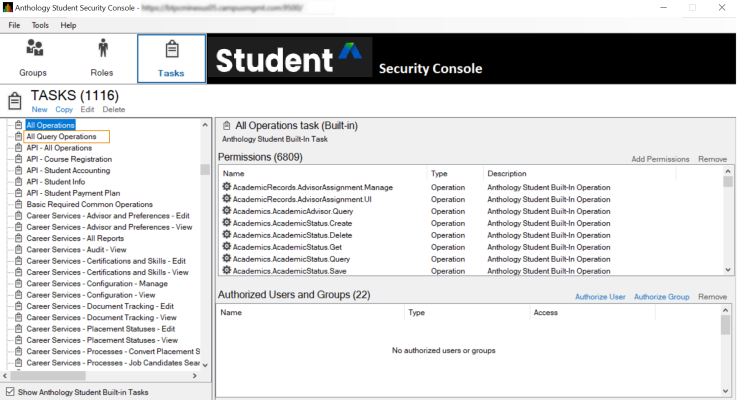This screenshot has width=739, height=400.
Task: Open the File menu
Action: click(14, 25)
